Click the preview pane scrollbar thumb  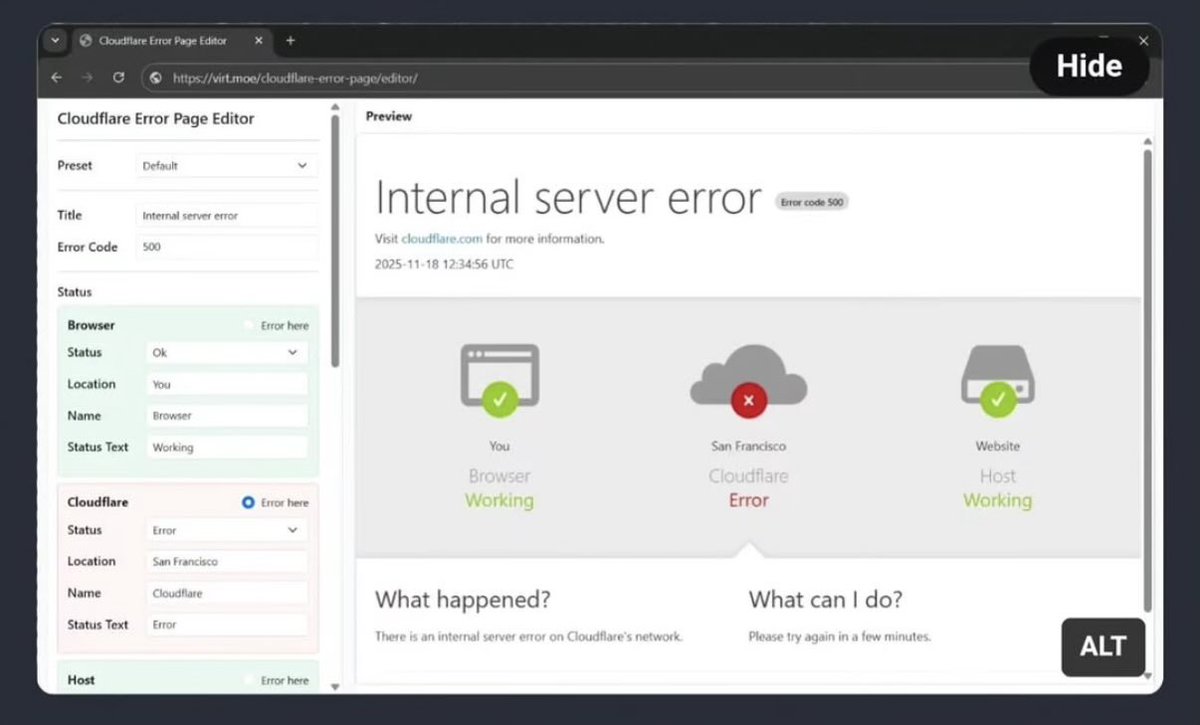(x=1147, y=380)
